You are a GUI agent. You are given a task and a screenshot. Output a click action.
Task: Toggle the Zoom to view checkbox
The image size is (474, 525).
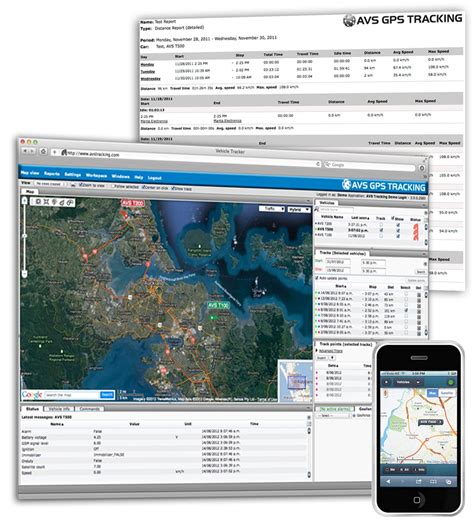[81, 185]
